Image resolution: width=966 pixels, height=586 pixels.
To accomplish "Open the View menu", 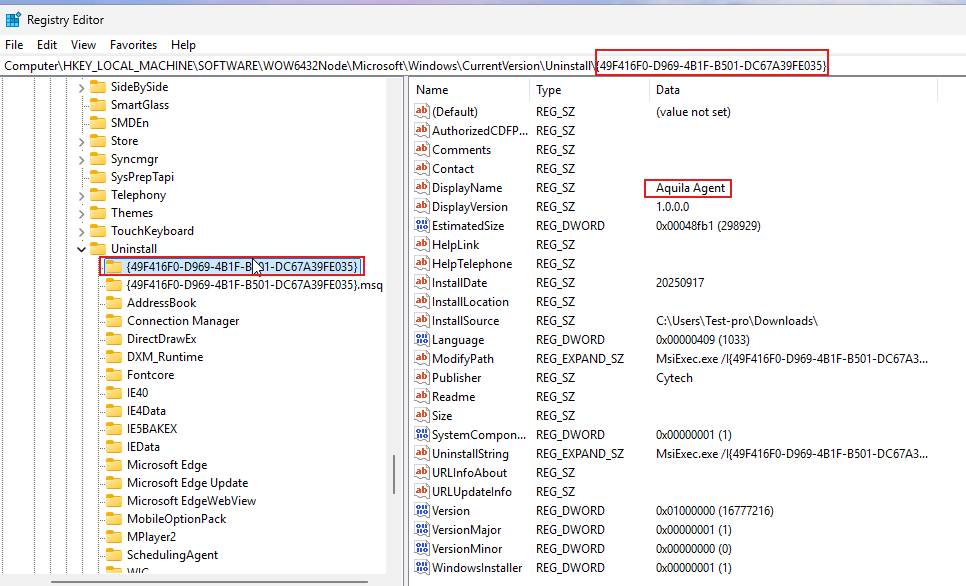I will coord(83,45).
